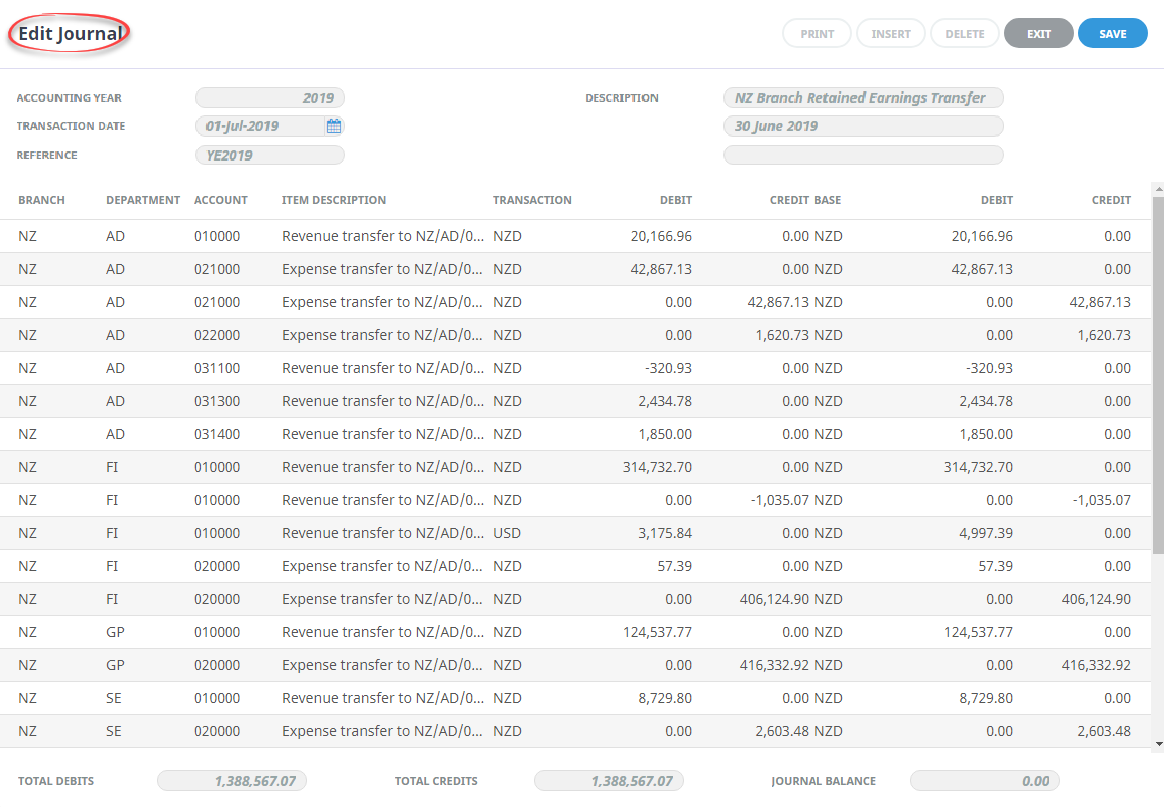The width and height of the screenshot is (1164, 807).
Task: Click the ITEM DESCRIPTION column header
Action: (334, 200)
